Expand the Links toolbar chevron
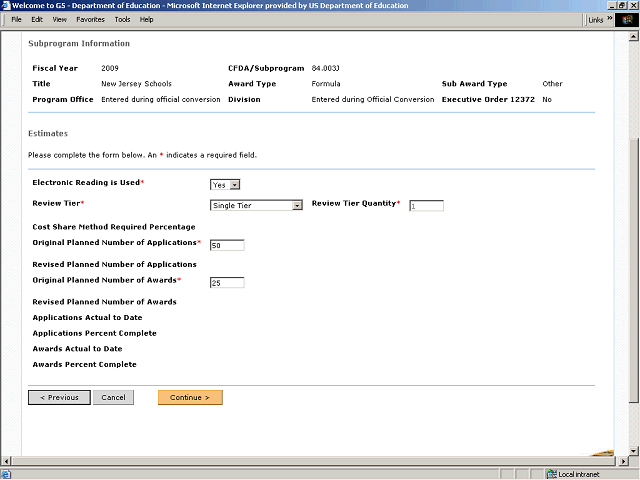 [x=610, y=18]
